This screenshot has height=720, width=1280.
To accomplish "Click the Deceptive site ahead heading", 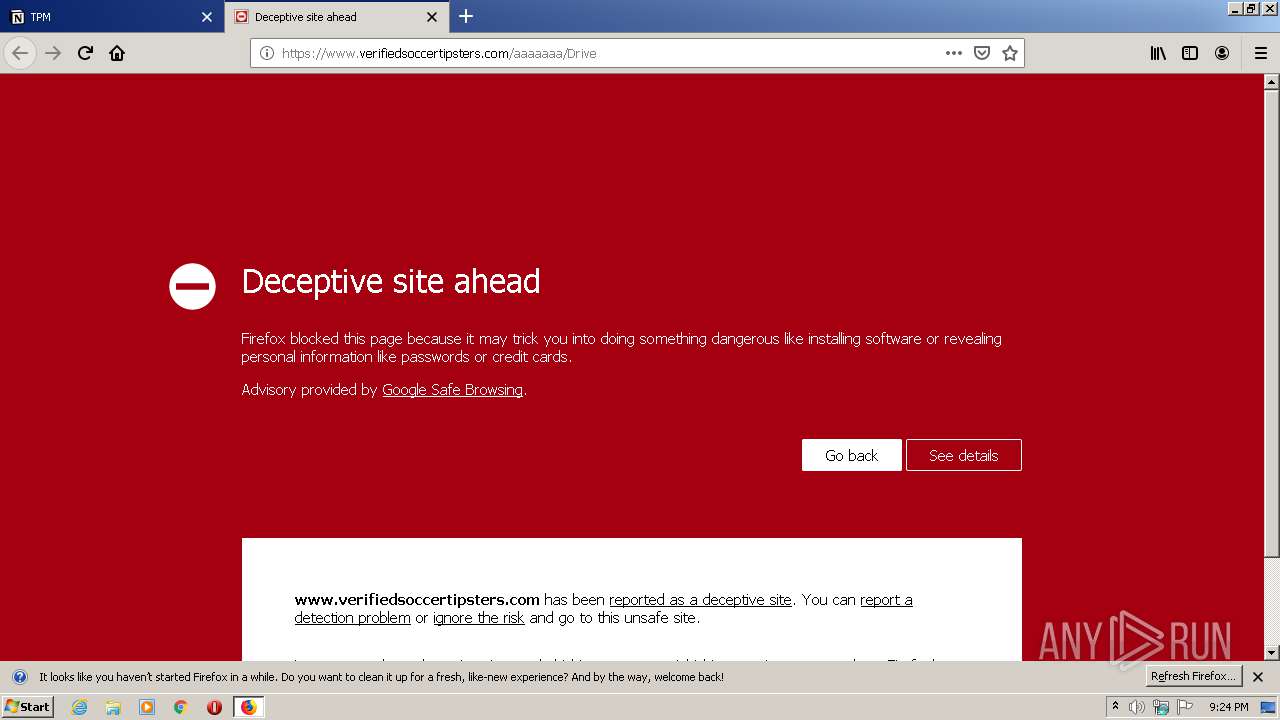I will pyautogui.click(x=391, y=281).
